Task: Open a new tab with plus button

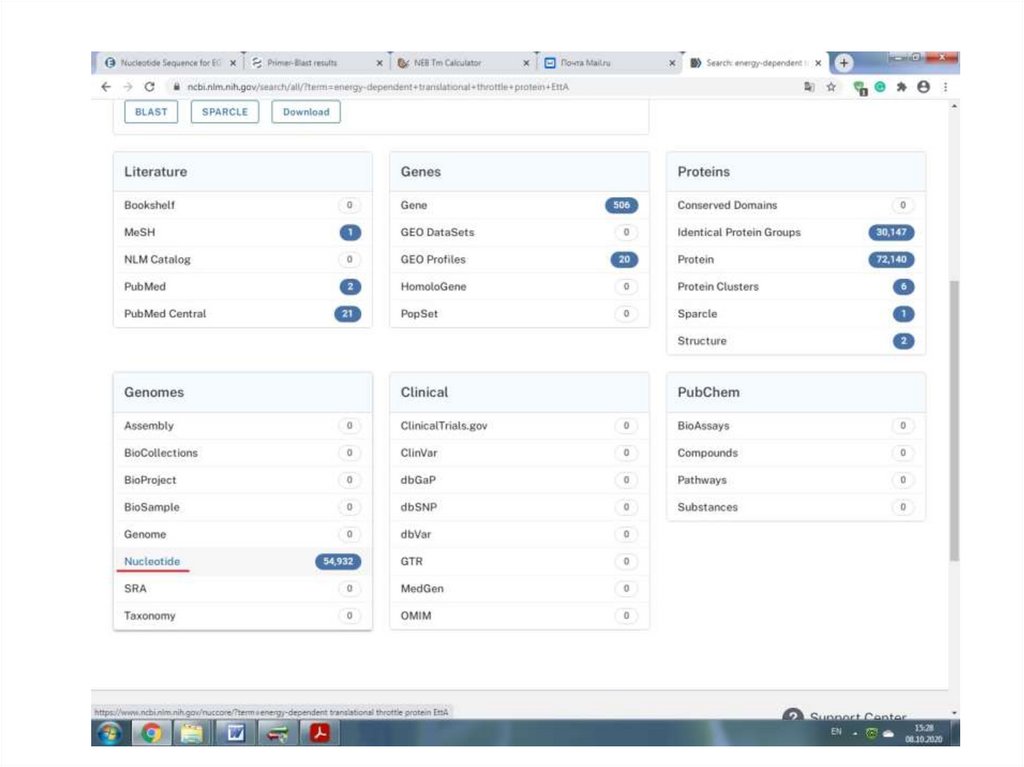Action: tap(844, 63)
